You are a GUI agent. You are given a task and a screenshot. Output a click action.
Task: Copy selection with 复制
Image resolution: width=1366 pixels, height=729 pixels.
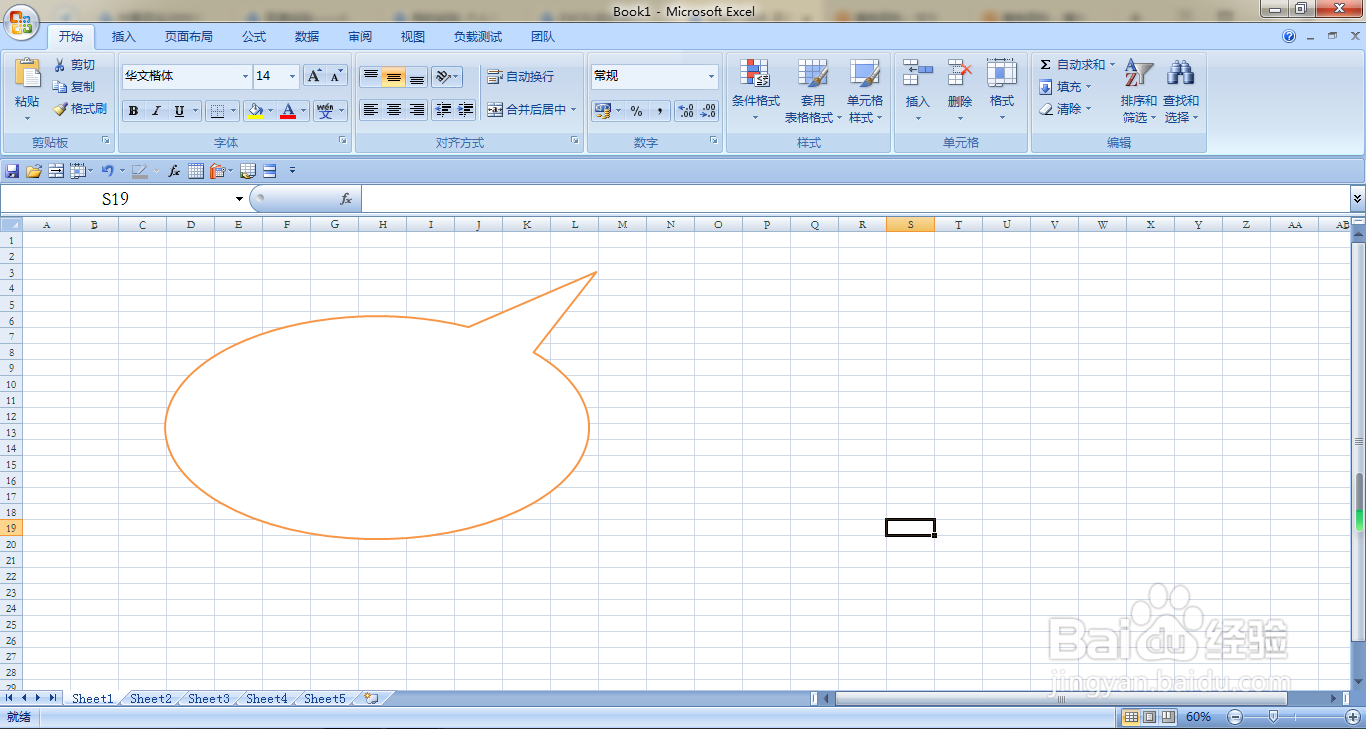(75, 86)
